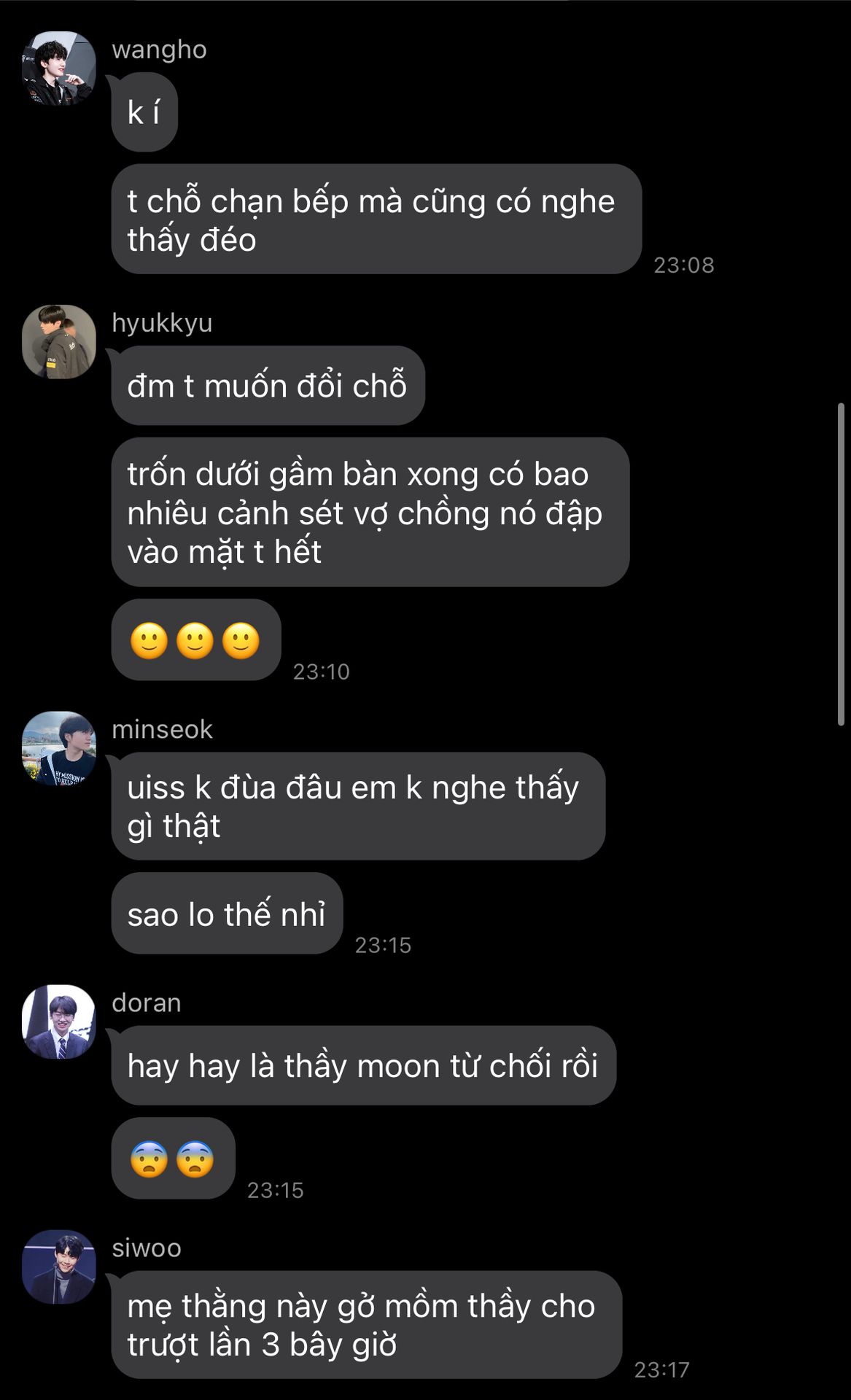Select the 'sao lo thế nhỉ' message
The image size is (851, 1400).
point(228,913)
